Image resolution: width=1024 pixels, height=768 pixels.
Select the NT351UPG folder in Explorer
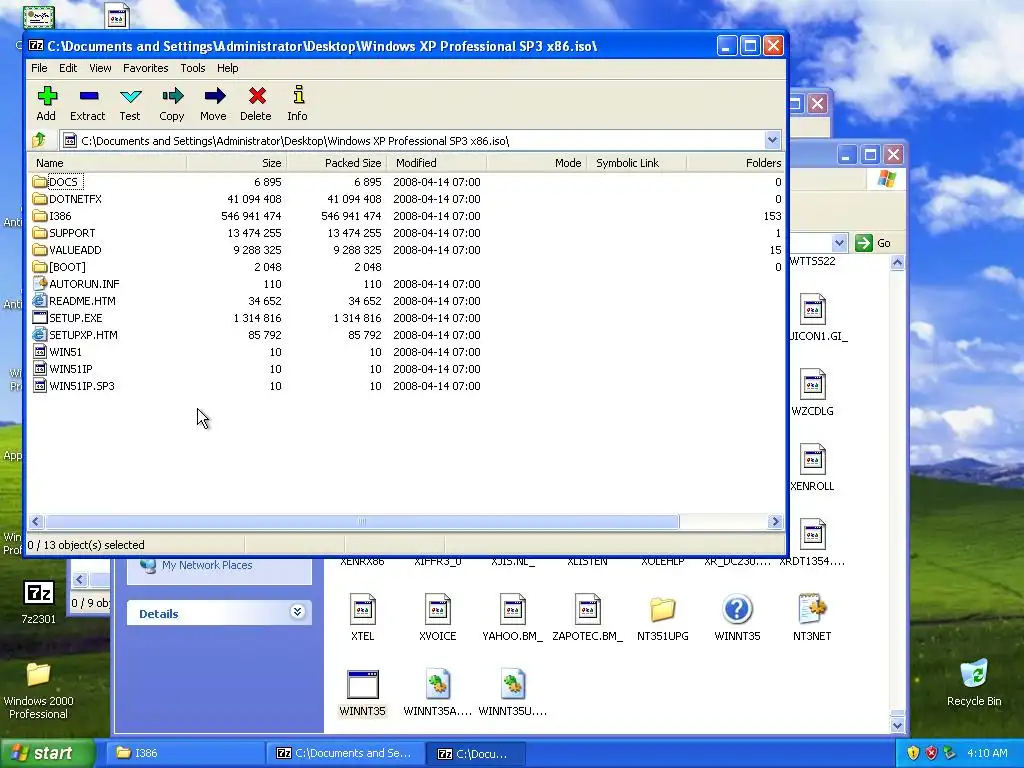pyautogui.click(x=662, y=618)
